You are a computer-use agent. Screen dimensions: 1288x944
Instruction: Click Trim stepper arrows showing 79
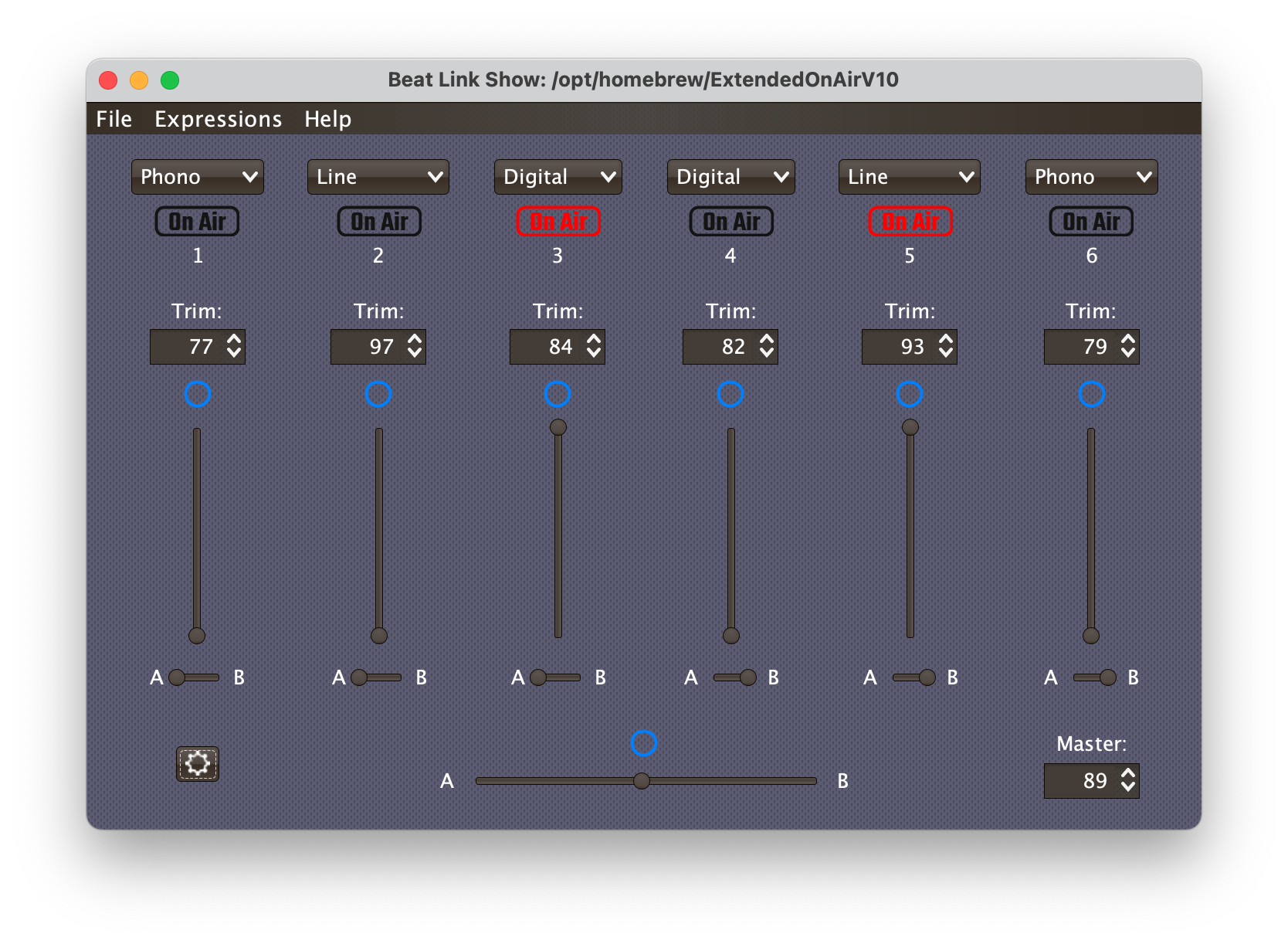pyautogui.click(x=1129, y=347)
